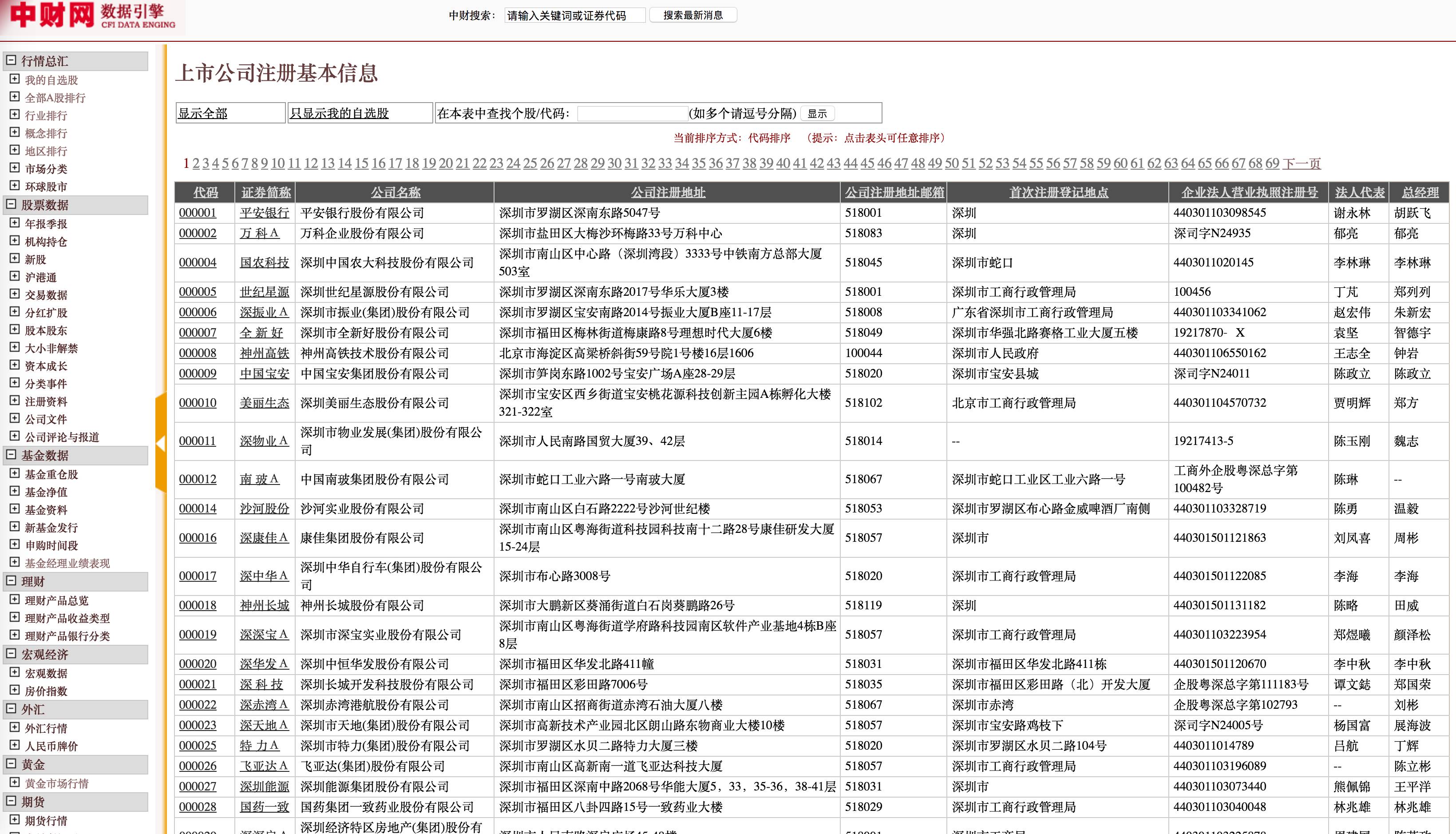
Task: Collapse the 股票数据 section in the sidebar
Action: pos(11,204)
